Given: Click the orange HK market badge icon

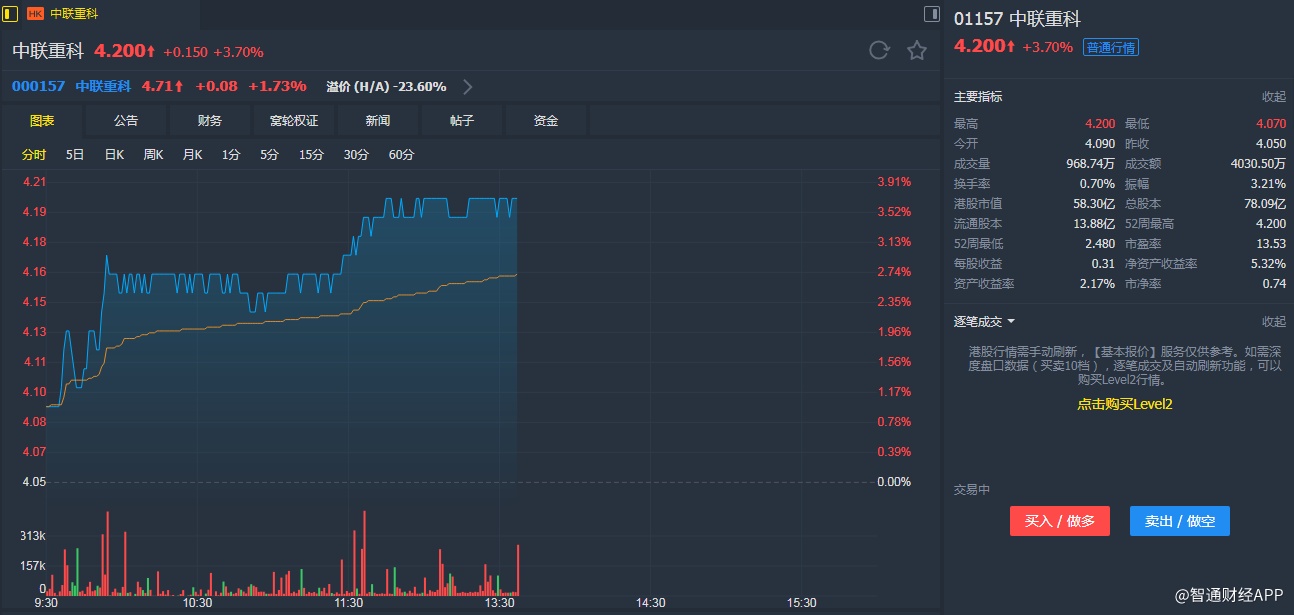Looking at the screenshot, I should coord(35,14).
